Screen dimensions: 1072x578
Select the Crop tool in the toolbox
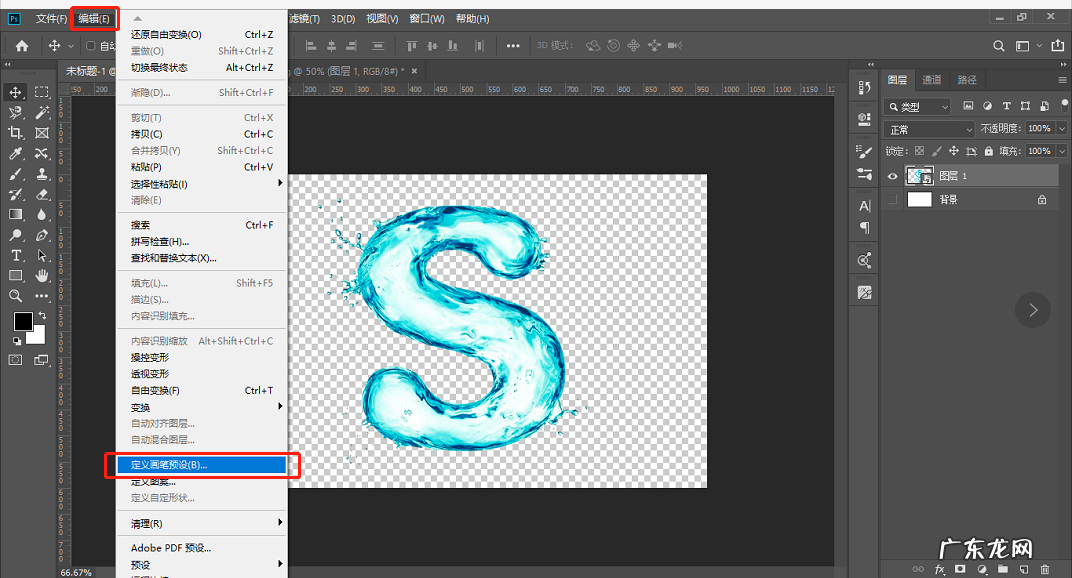[16, 133]
